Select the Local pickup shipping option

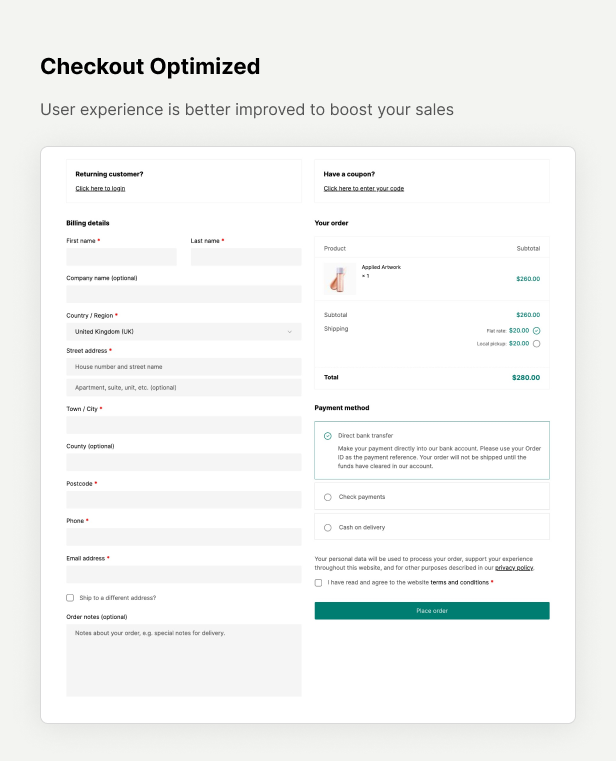537,344
